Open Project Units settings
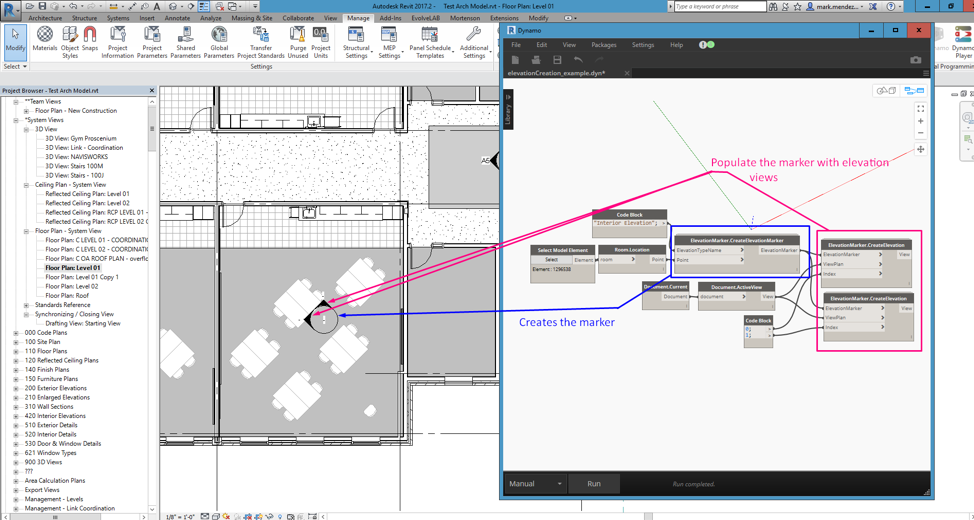Viewport: 974px width, 520px height. coord(321,42)
